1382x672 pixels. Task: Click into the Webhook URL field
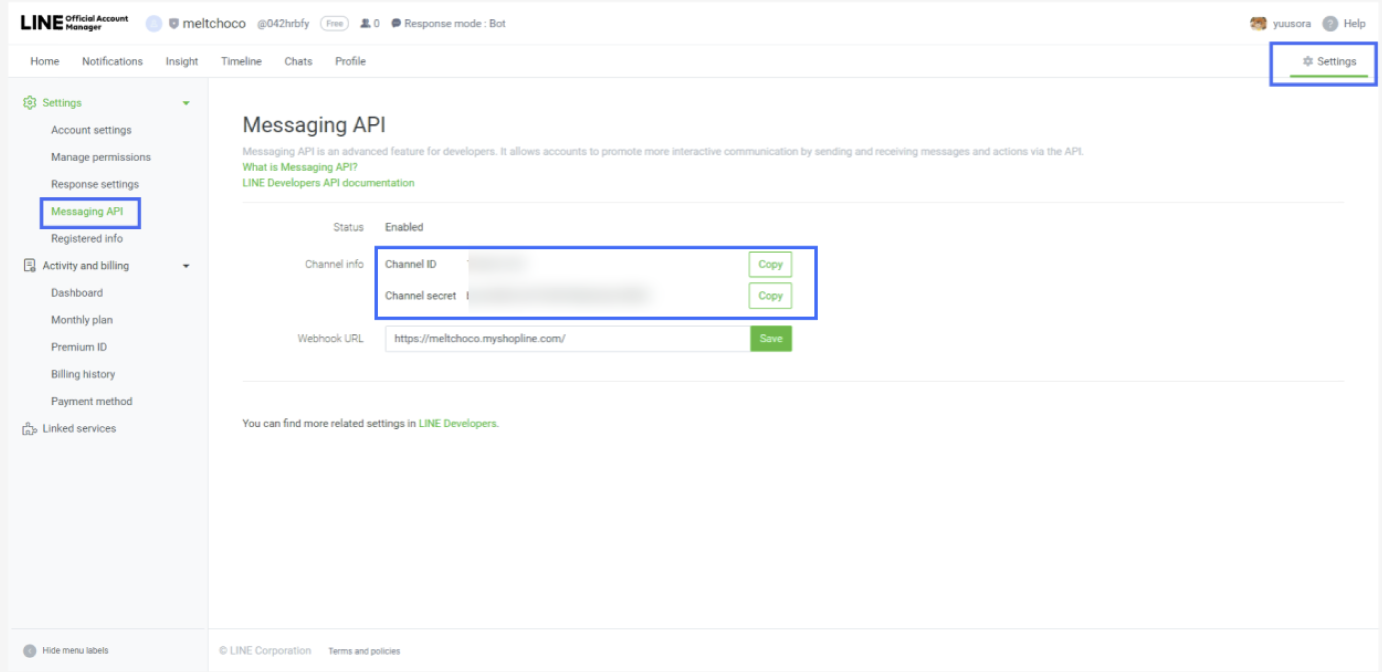point(568,339)
